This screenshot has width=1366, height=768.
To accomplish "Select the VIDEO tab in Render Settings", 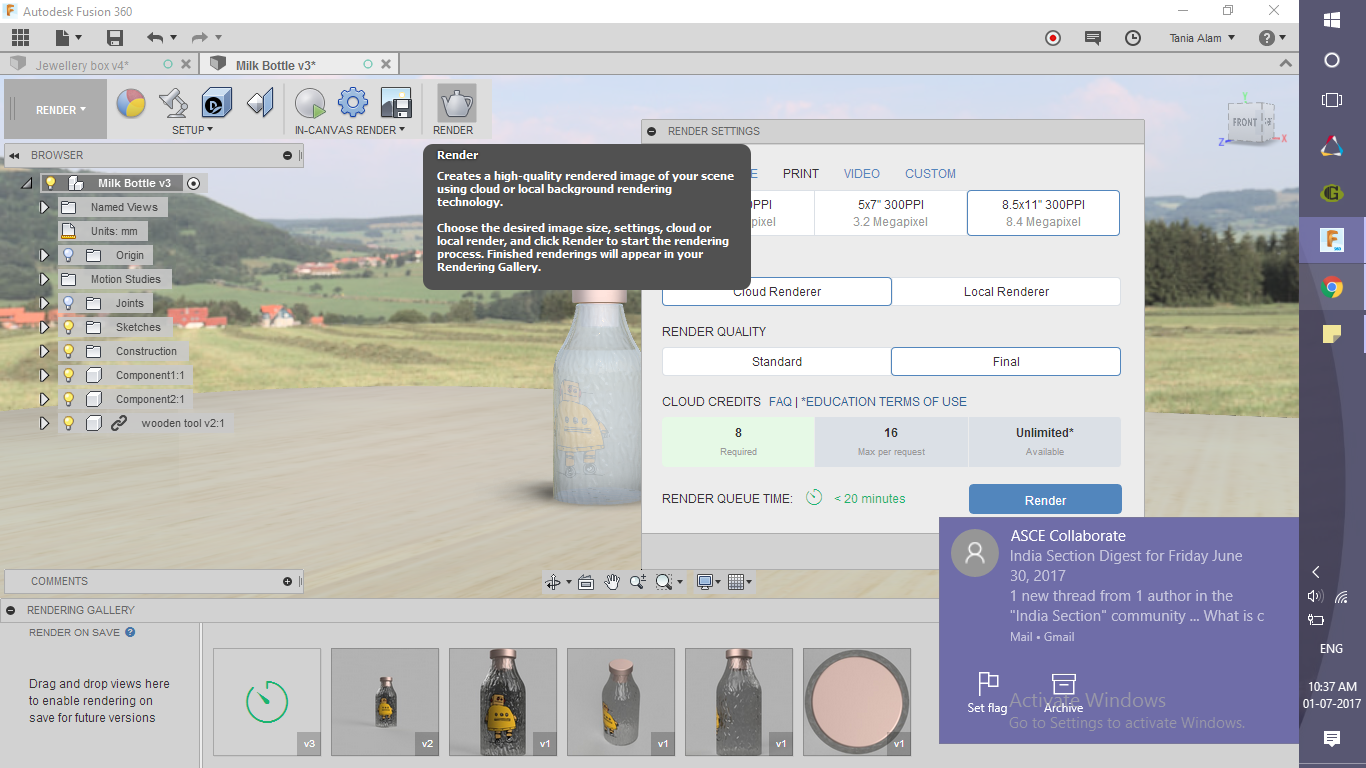I will [862, 173].
